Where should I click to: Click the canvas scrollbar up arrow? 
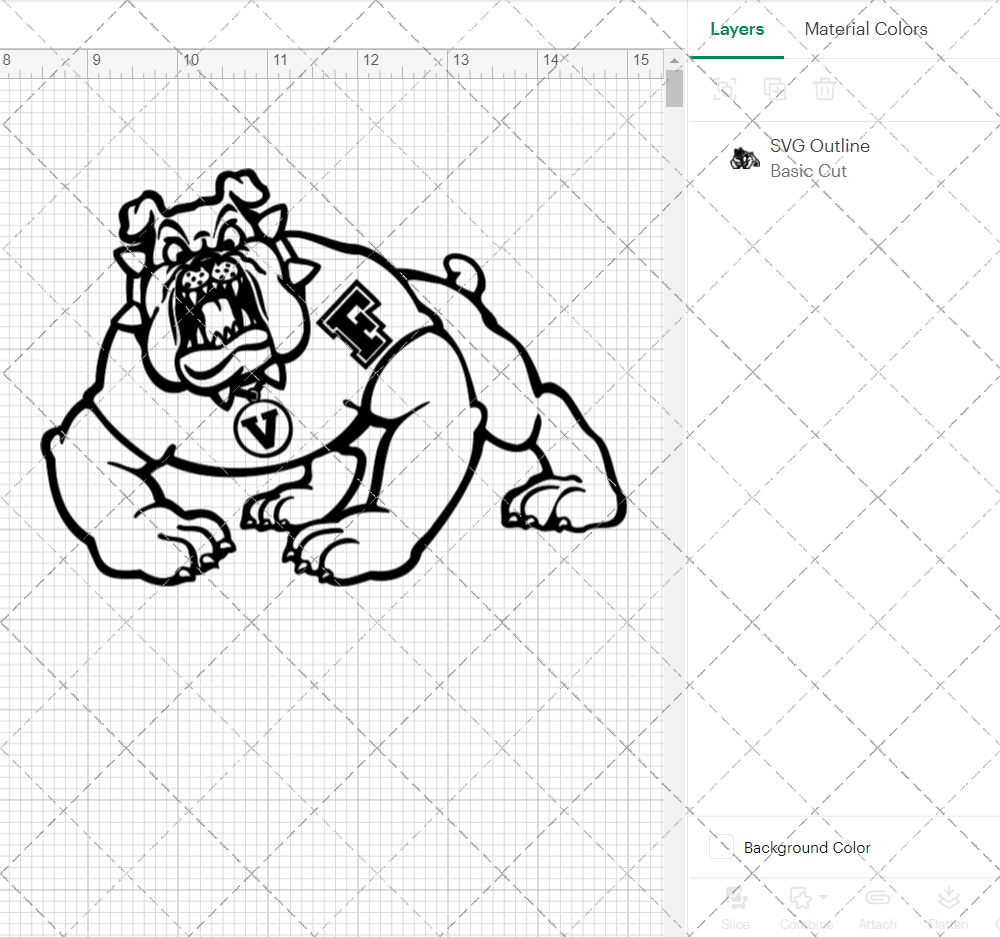(x=674, y=61)
